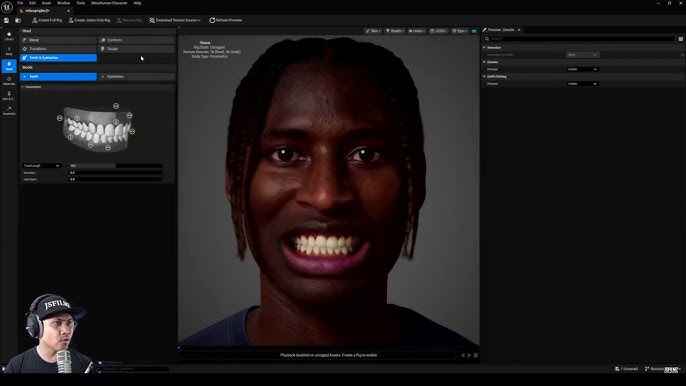Open the Library sidebar section
This screenshot has height=386, width=686.
click(9, 36)
